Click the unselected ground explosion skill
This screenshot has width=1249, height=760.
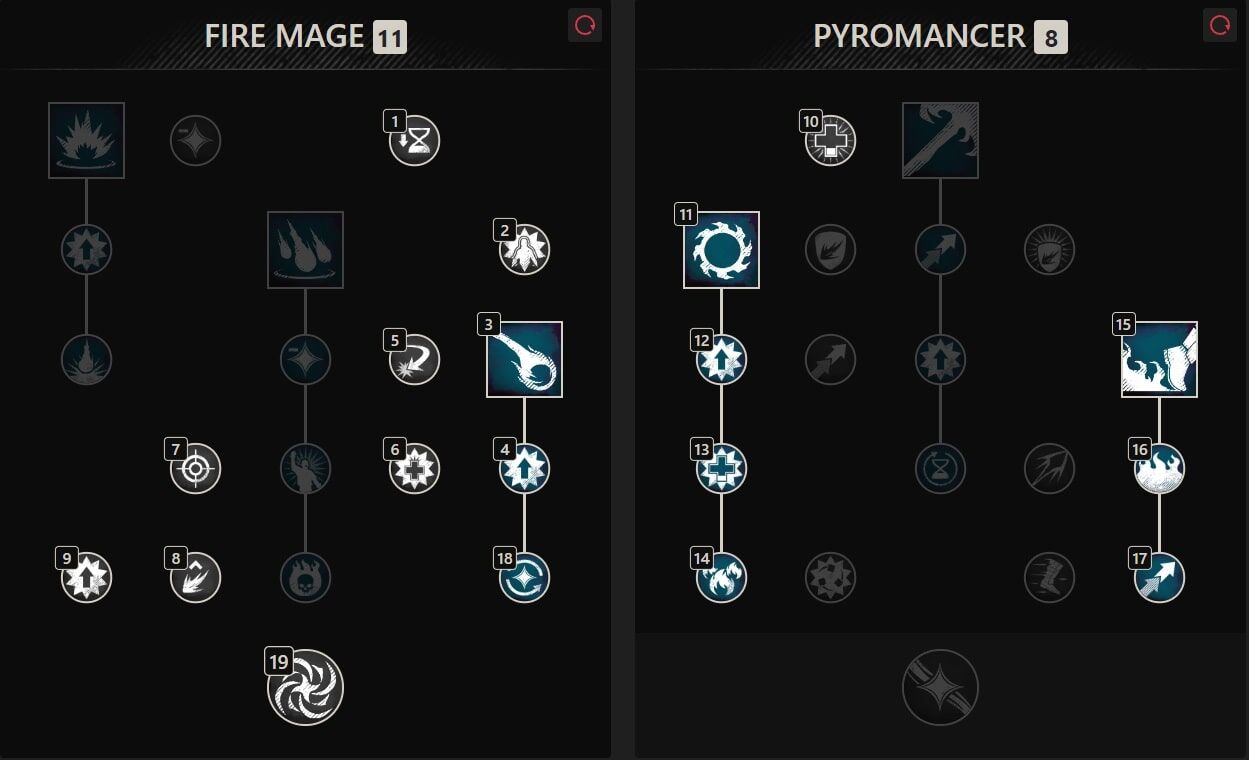(86, 140)
